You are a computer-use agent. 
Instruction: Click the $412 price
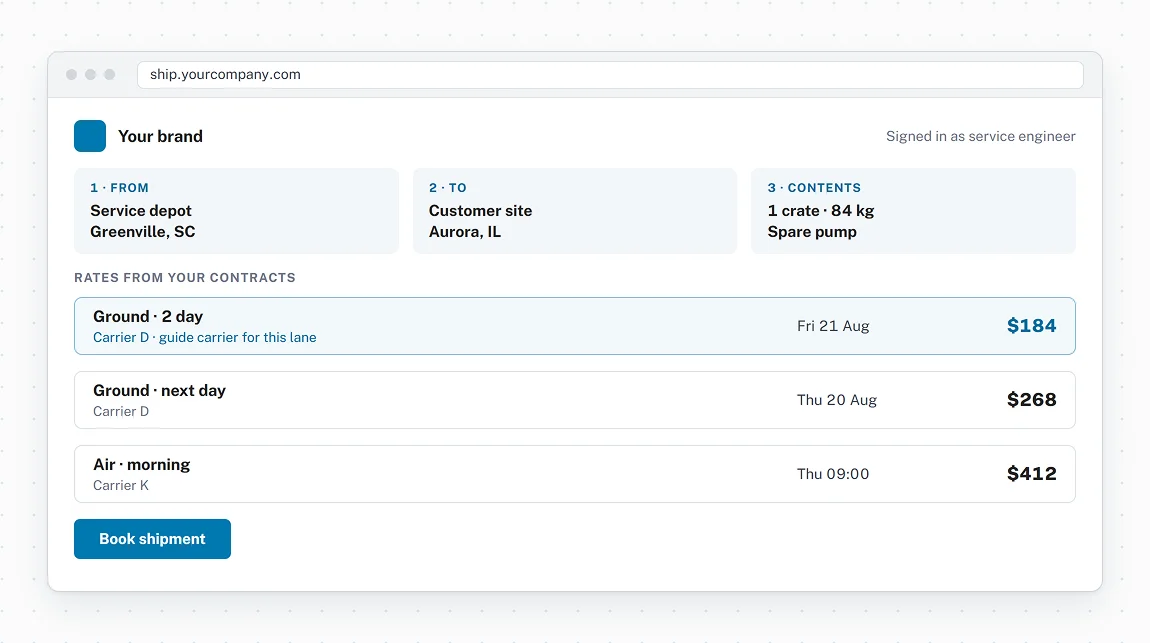[x=1031, y=474]
